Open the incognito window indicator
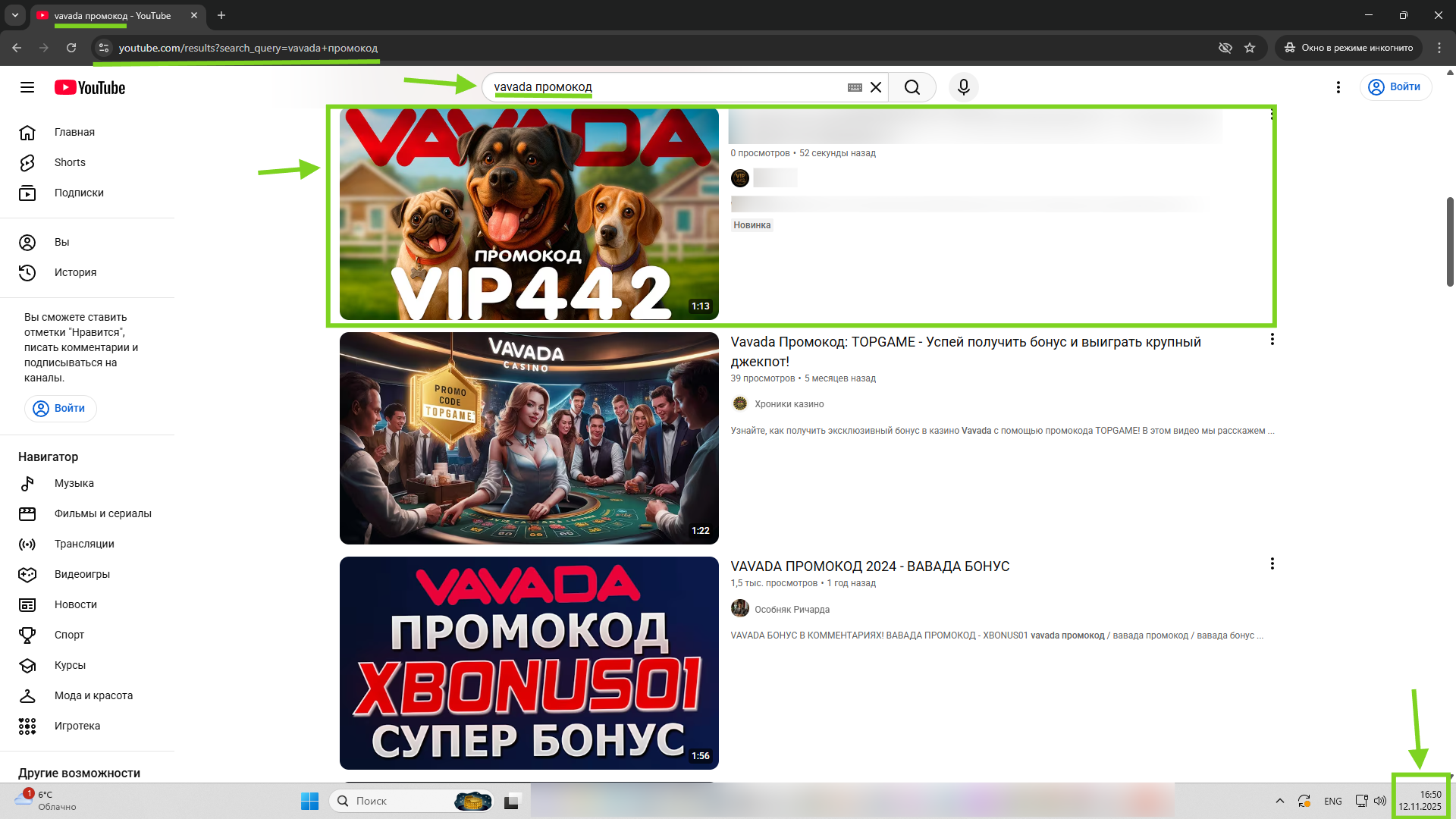 [x=1348, y=48]
